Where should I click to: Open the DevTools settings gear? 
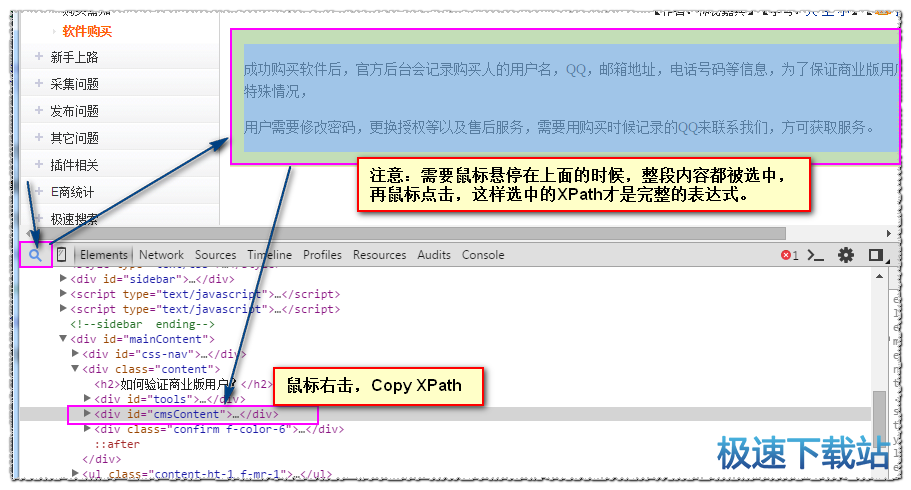(845, 255)
